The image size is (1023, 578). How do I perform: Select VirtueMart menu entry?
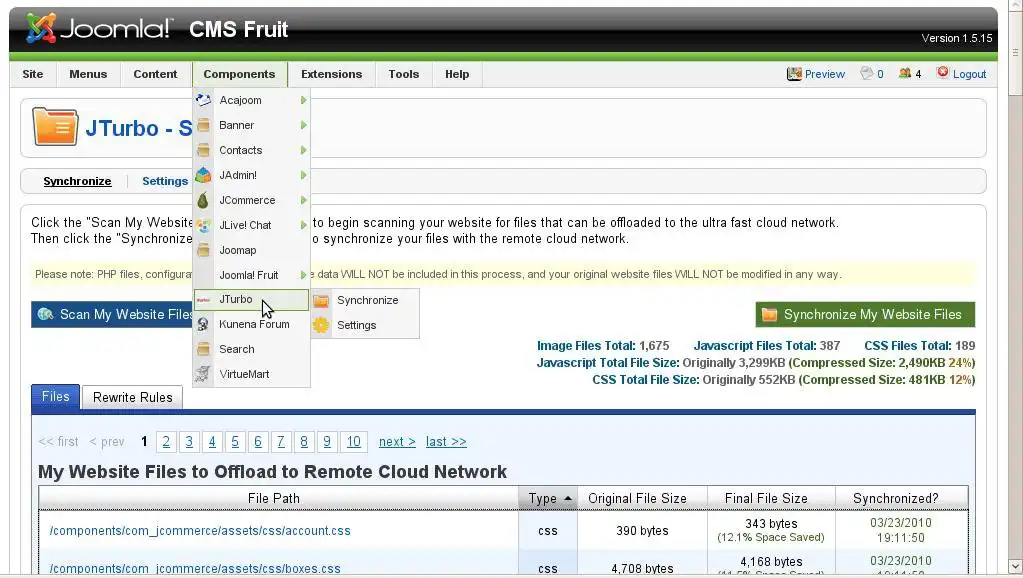pyautogui.click(x=252, y=374)
